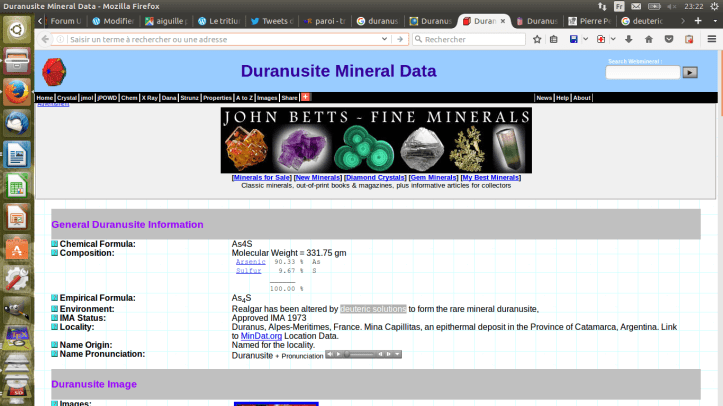Open the Downloads arrow icon
Viewport: 723px width, 406px height.
pyautogui.click(x=628, y=40)
